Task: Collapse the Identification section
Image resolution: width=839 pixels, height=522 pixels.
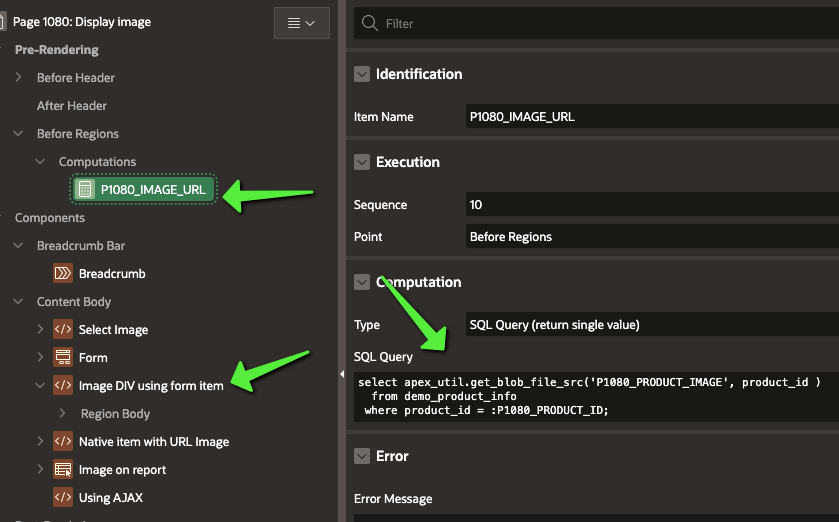Action: click(362, 74)
